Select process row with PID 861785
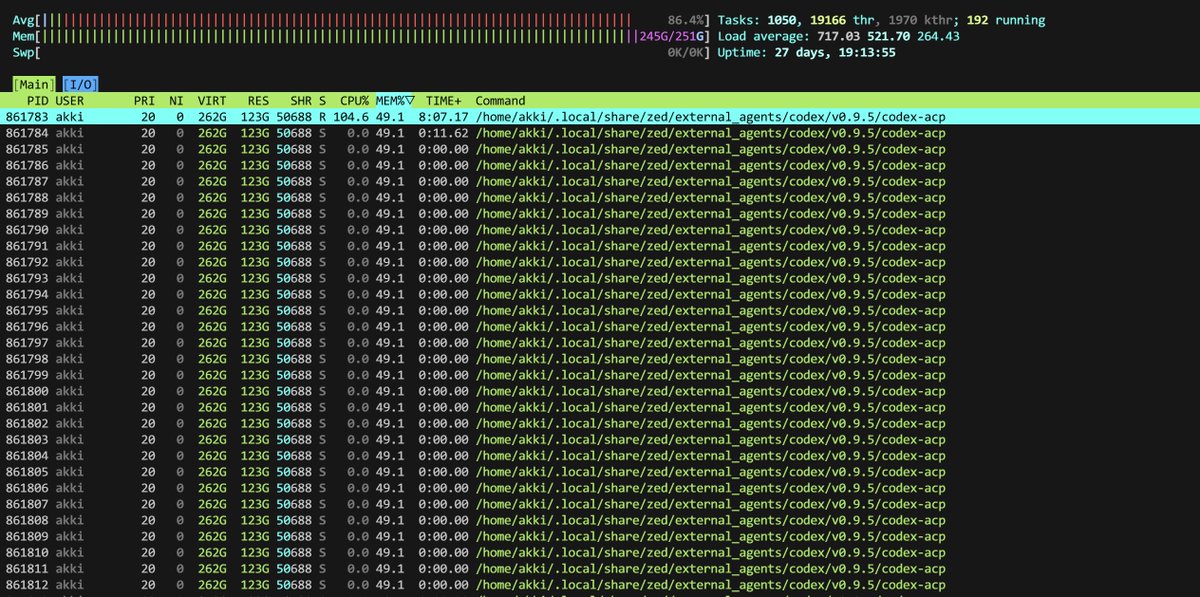Viewport: 1200px width, 597px height. (600, 149)
